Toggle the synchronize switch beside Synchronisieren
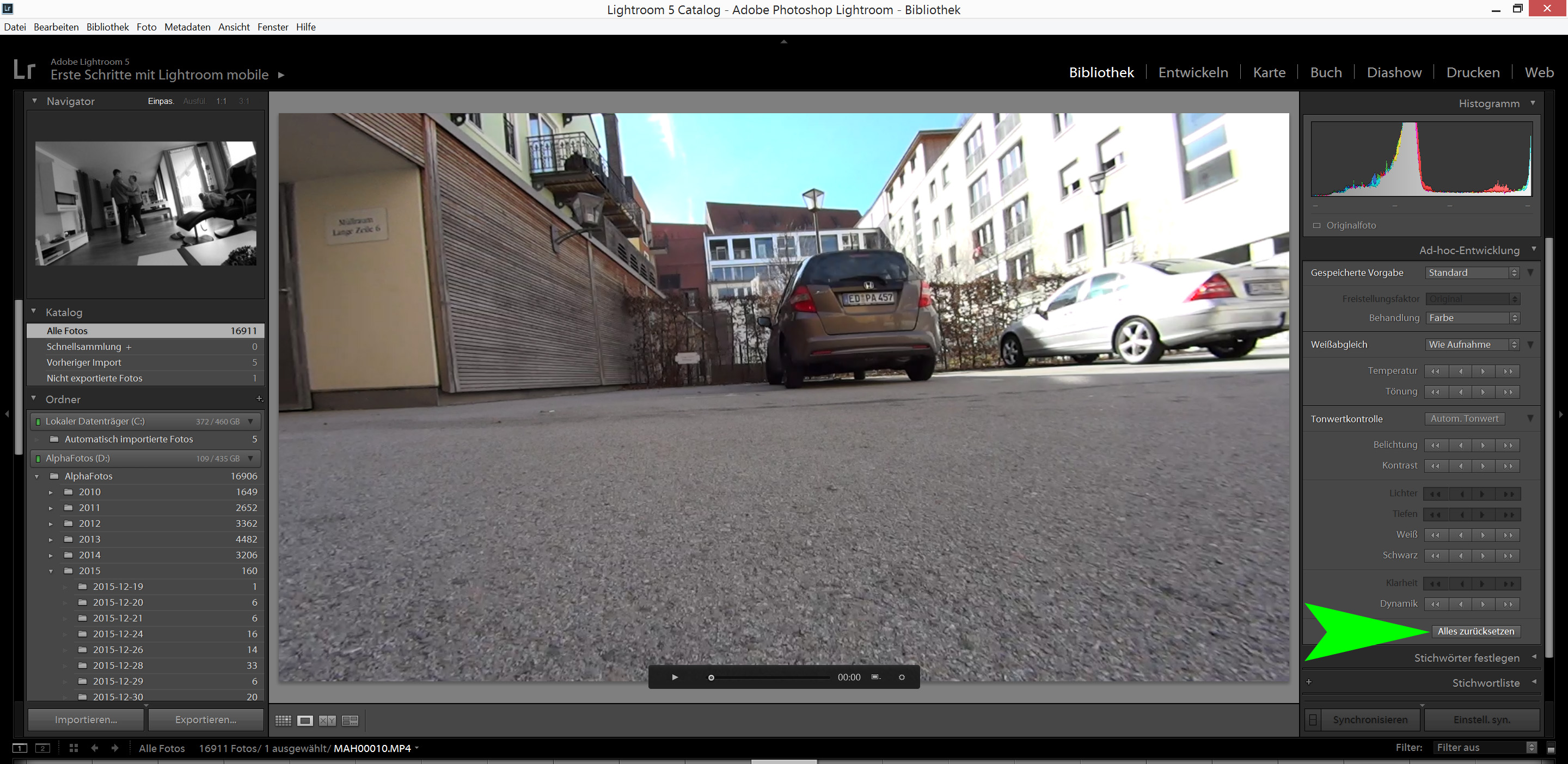The height and width of the screenshot is (764, 1568). [x=1313, y=719]
